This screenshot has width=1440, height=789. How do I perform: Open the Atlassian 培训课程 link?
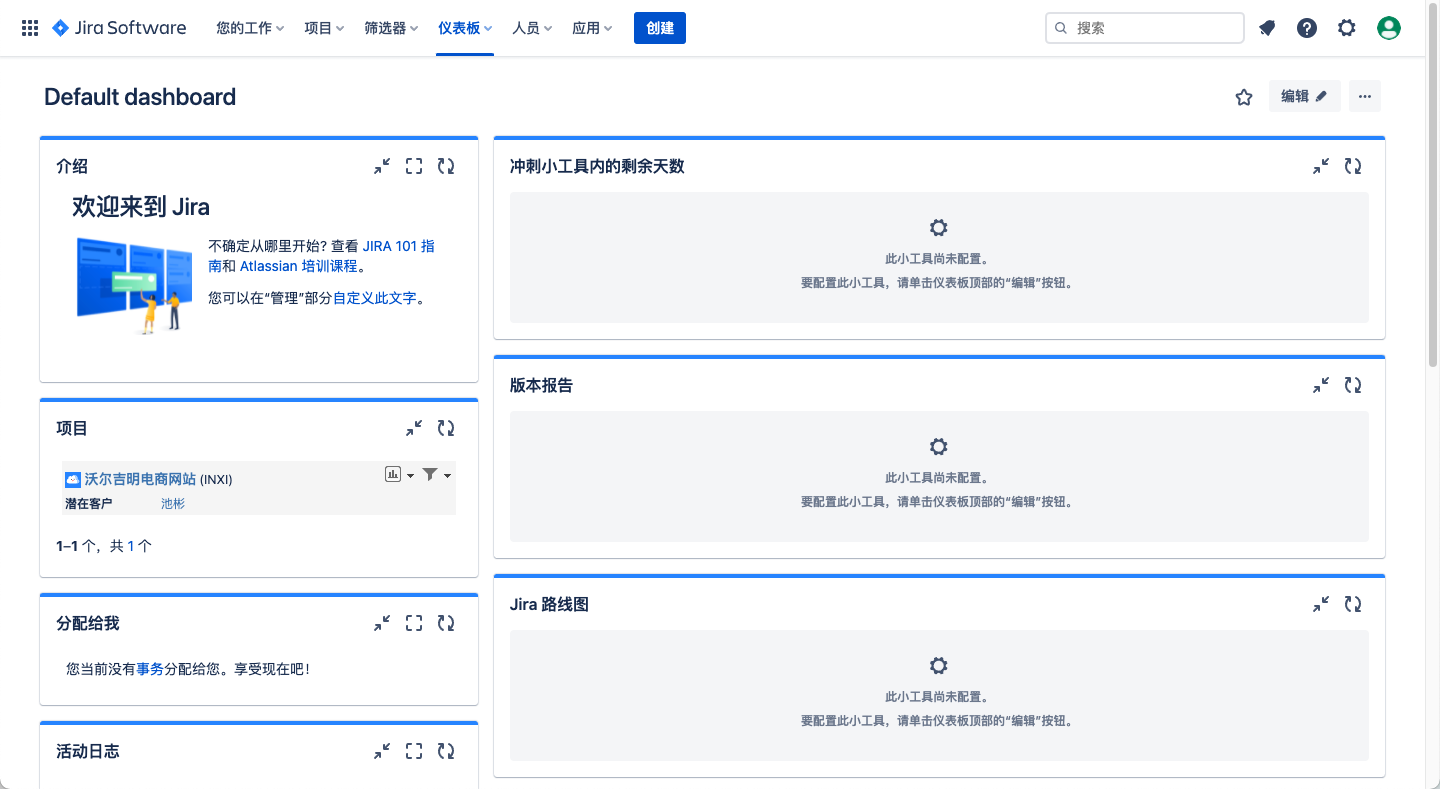(x=298, y=266)
